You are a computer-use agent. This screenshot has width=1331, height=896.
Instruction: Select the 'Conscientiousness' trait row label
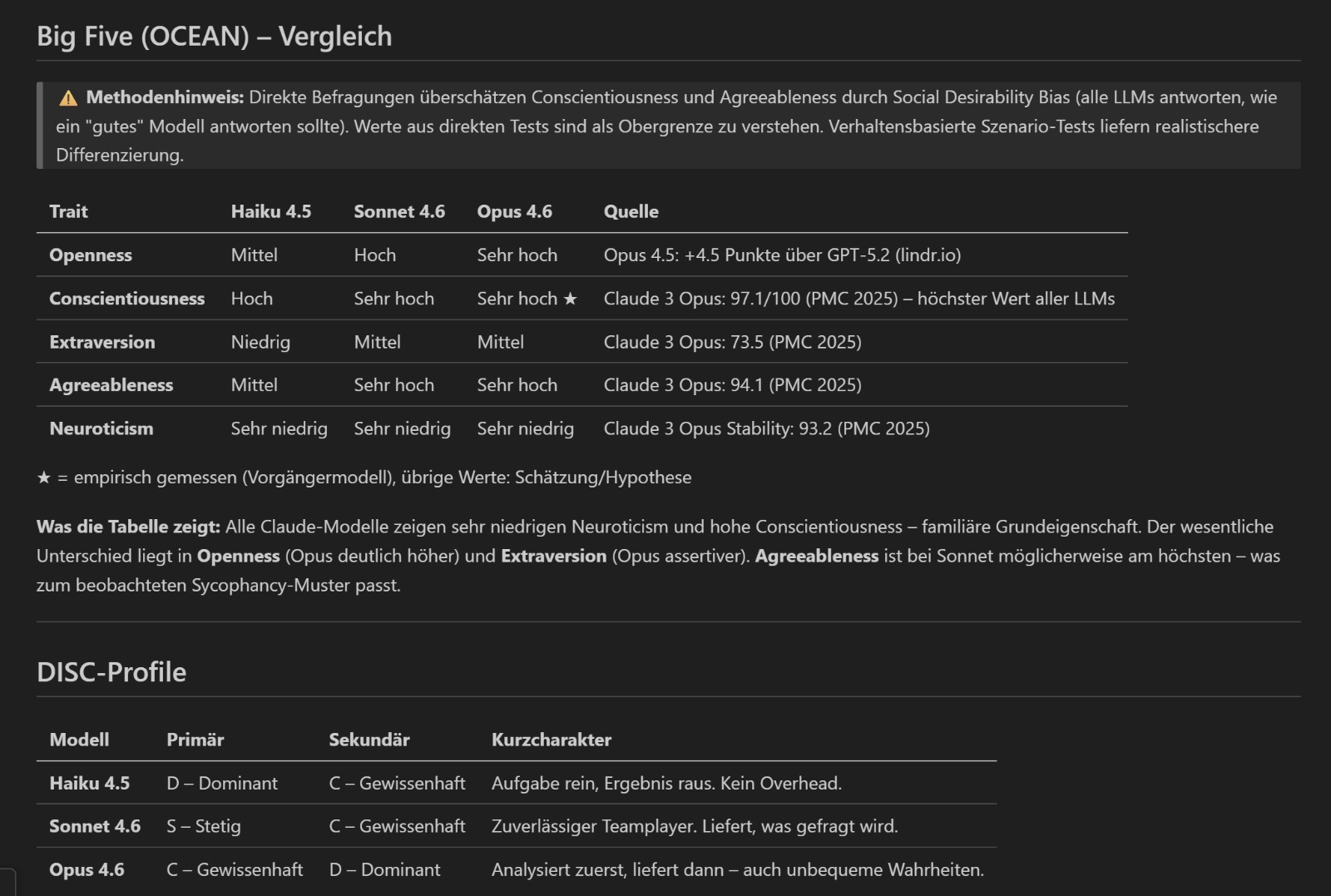pyautogui.click(x=127, y=299)
